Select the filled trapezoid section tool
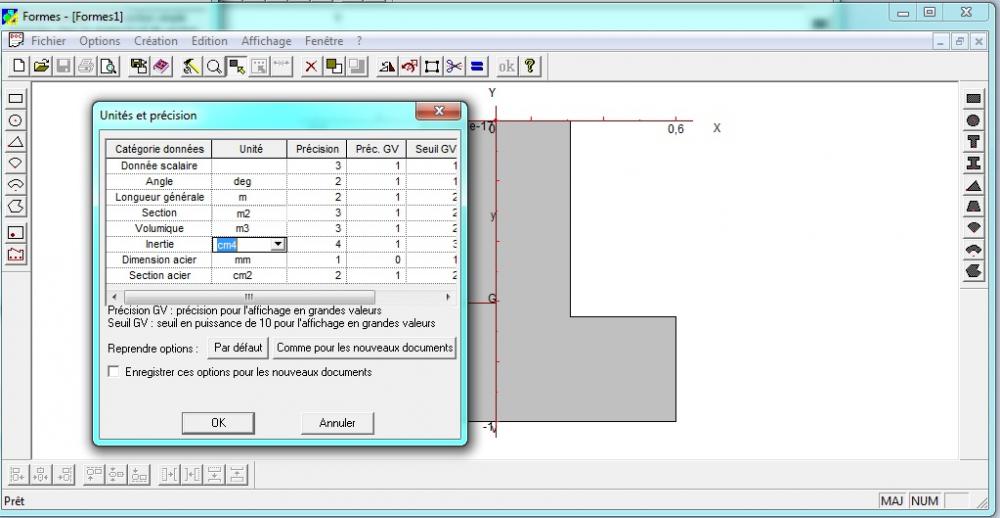This screenshot has width=1000, height=518. tap(973, 207)
